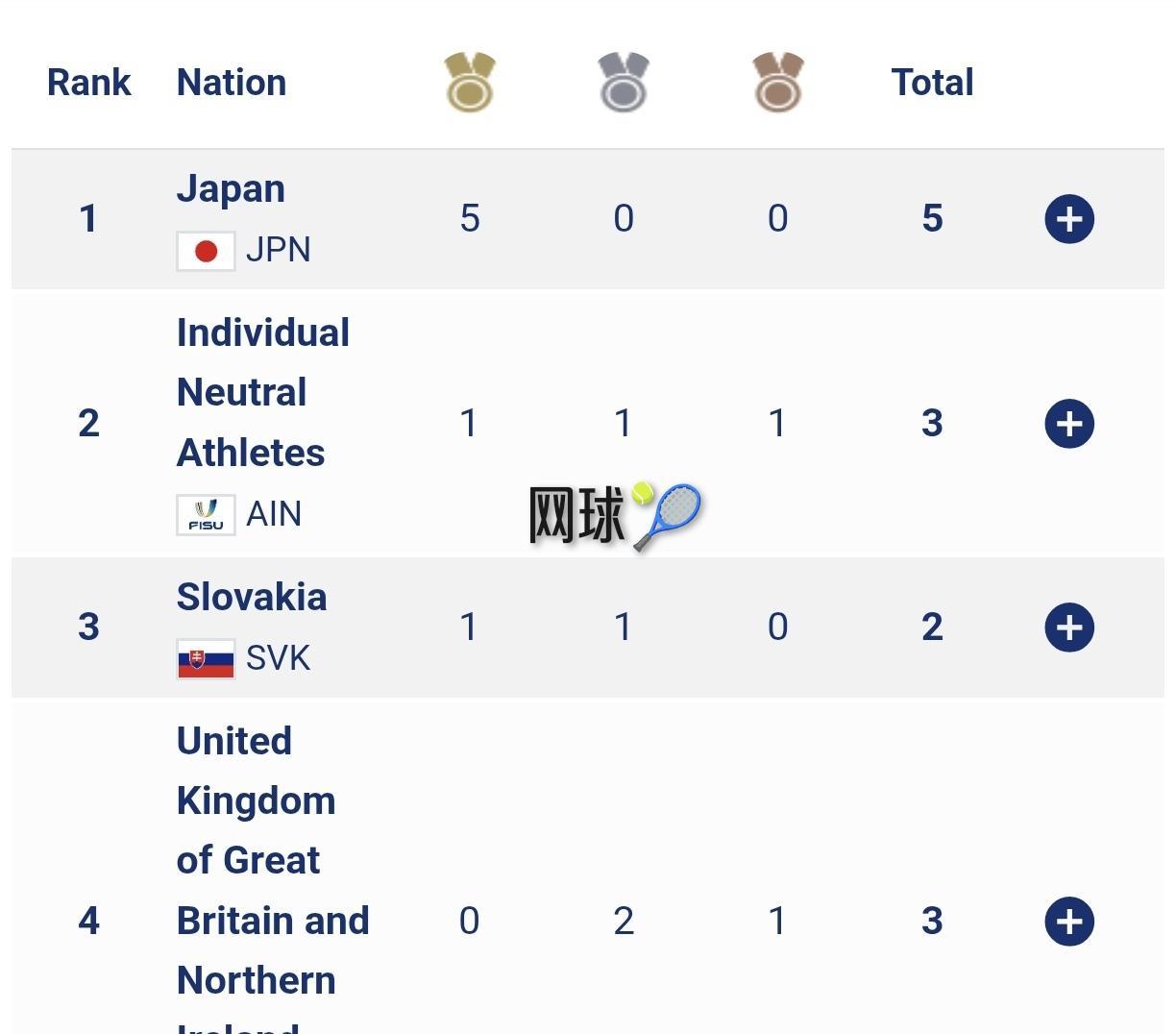
Task: Click Japan's total medal count
Action: coord(932,219)
